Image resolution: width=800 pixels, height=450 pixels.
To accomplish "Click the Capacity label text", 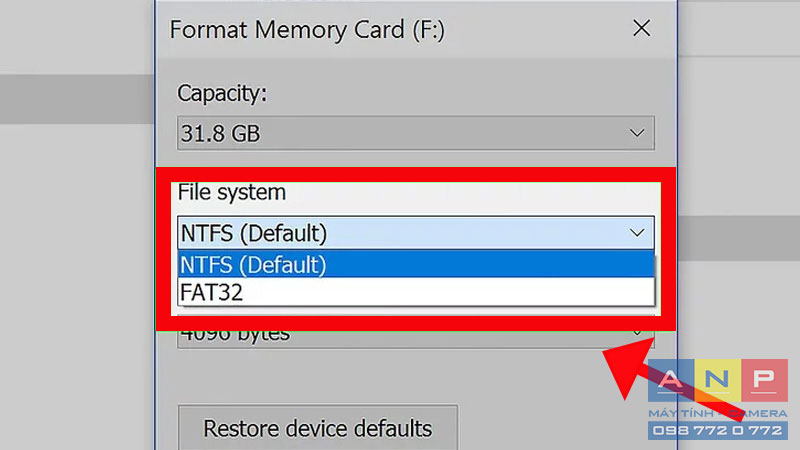I will tap(222, 93).
